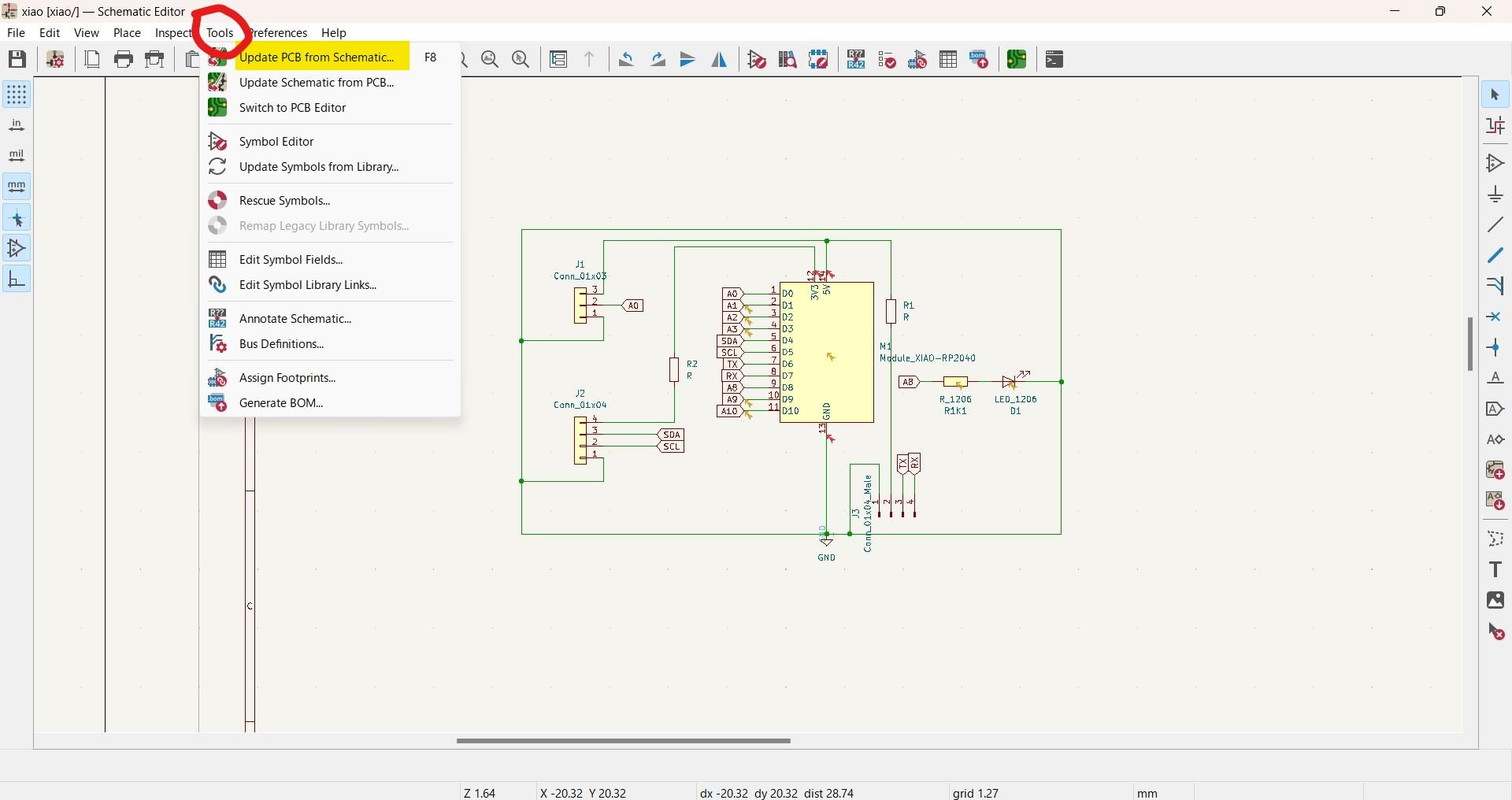Image resolution: width=1512 pixels, height=800 pixels.
Task: Open the symbol fields table icon
Action: click(x=950, y=60)
